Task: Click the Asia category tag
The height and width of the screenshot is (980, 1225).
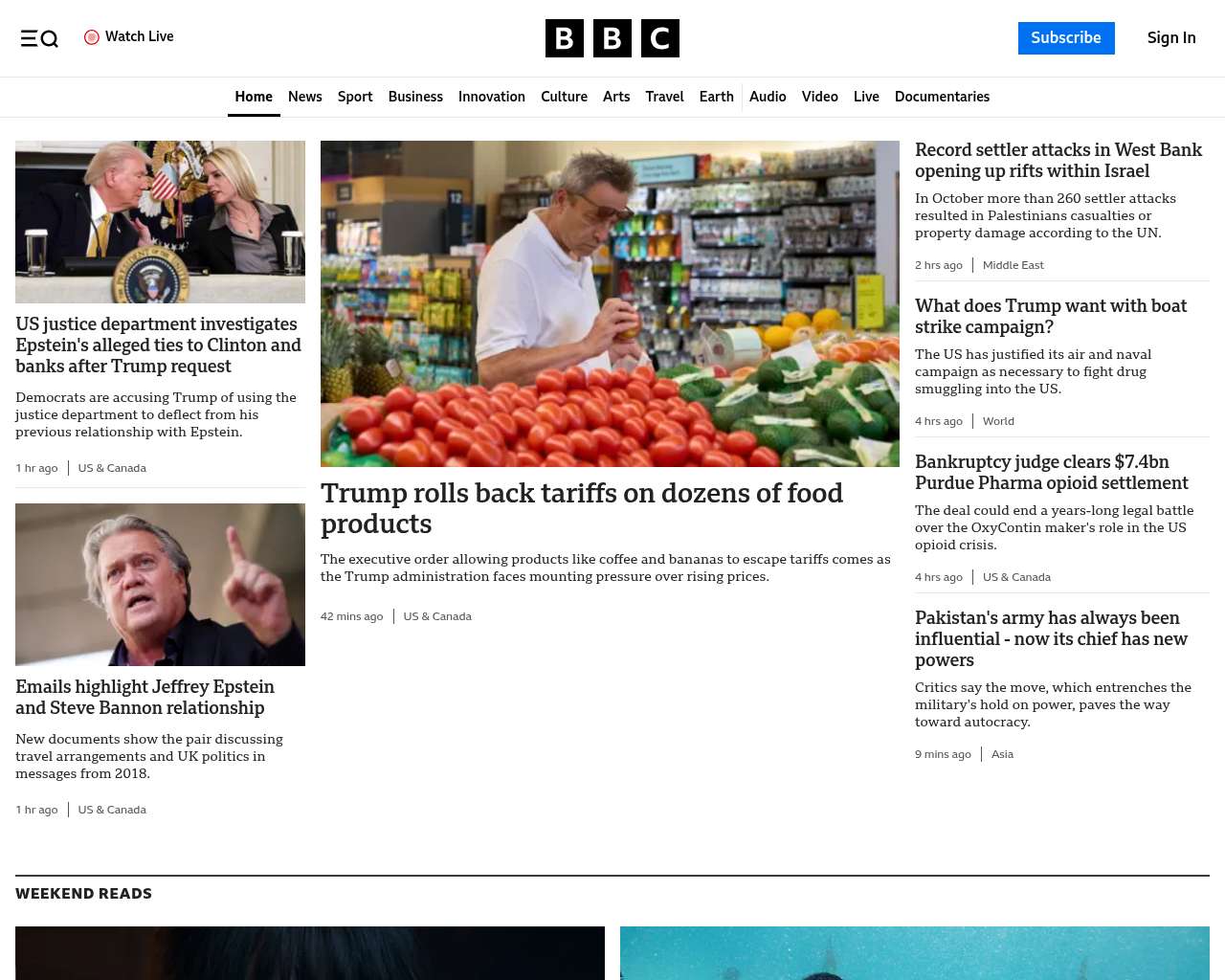Action: 1002,754
